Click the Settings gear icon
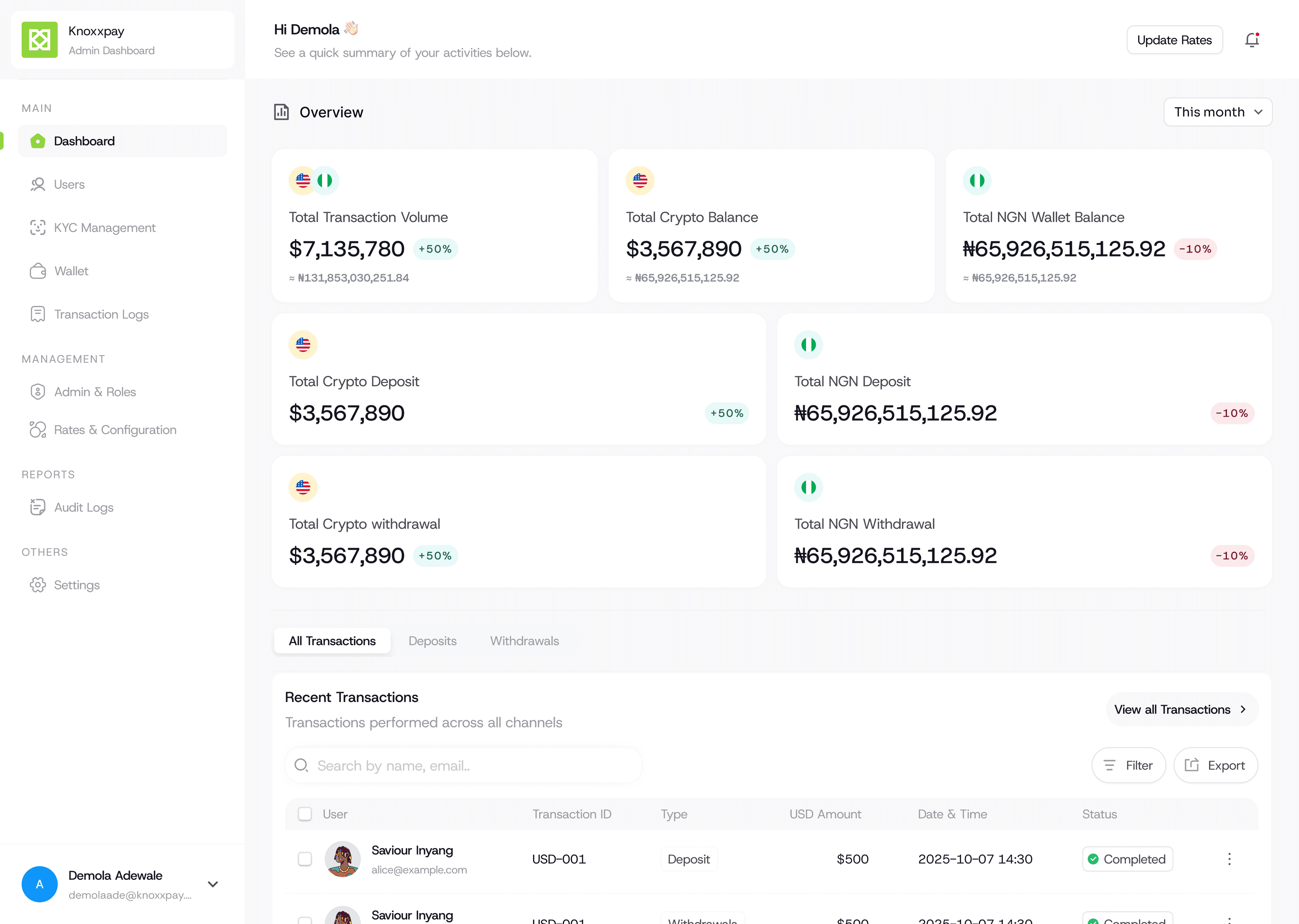Image resolution: width=1299 pixels, height=924 pixels. pos(38,585)
